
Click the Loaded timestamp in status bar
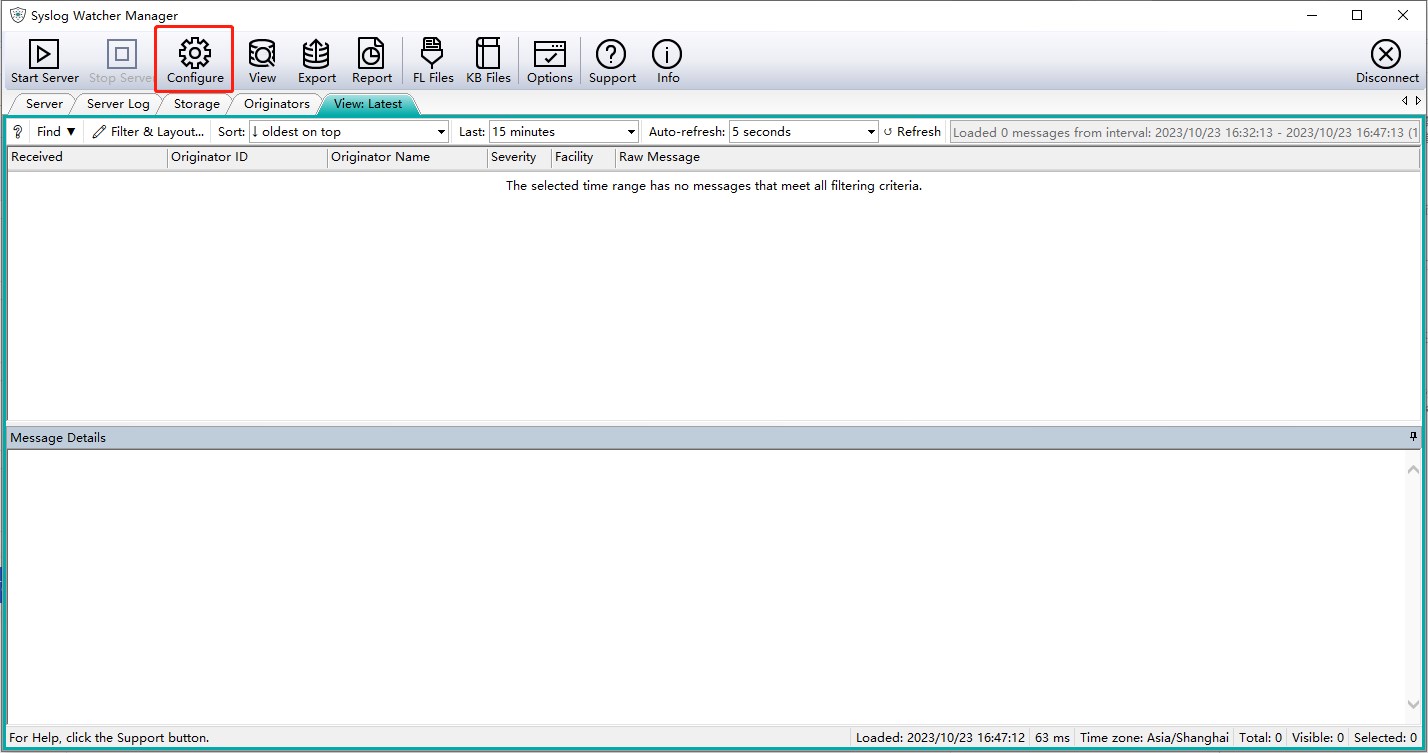940,738
